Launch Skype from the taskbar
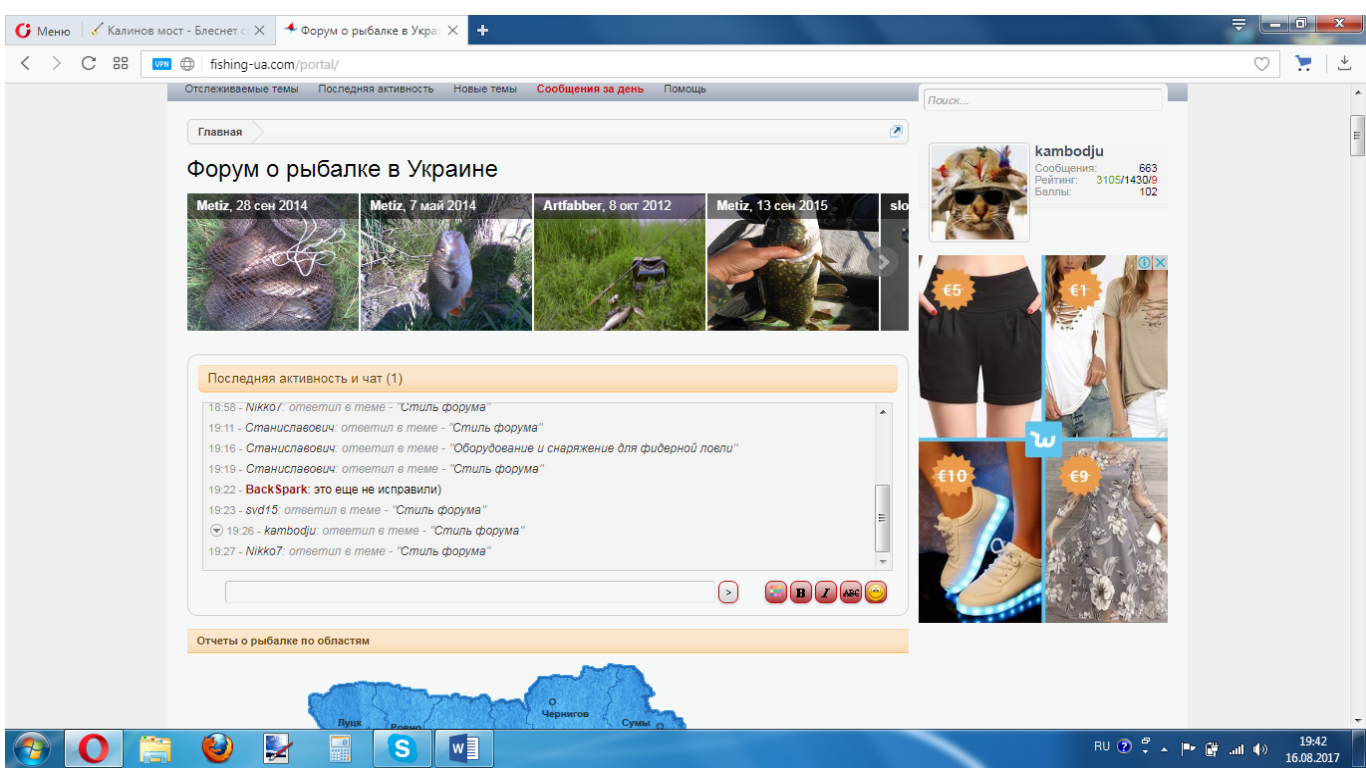 pyautogui.click(x=402, y=747)
